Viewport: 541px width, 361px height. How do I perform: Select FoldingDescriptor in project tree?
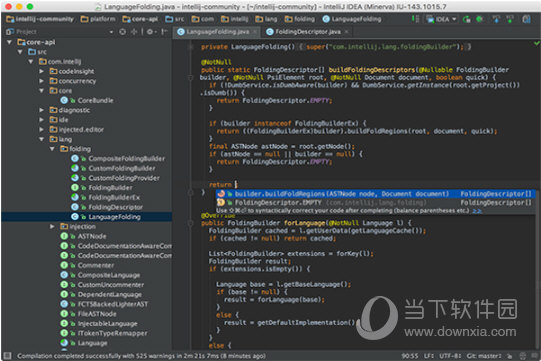pos(107,207)
